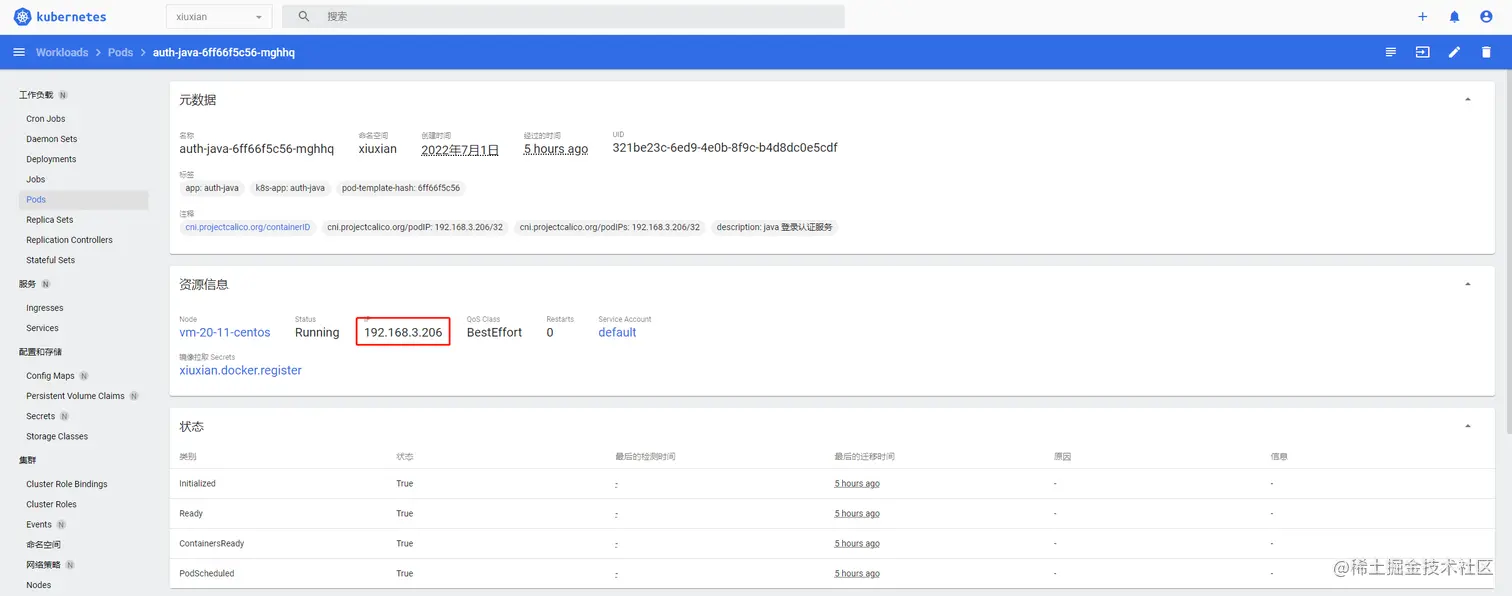The image size is (1512, 596).
Task: Focus the 搜索 search field
Action: (563, 17)
